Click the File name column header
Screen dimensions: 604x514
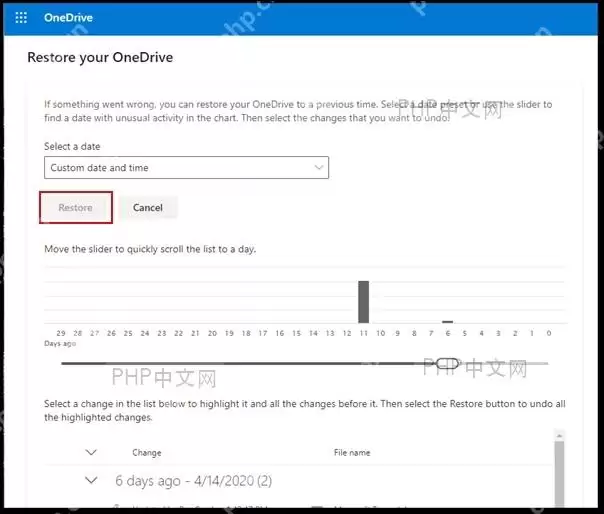352,453
